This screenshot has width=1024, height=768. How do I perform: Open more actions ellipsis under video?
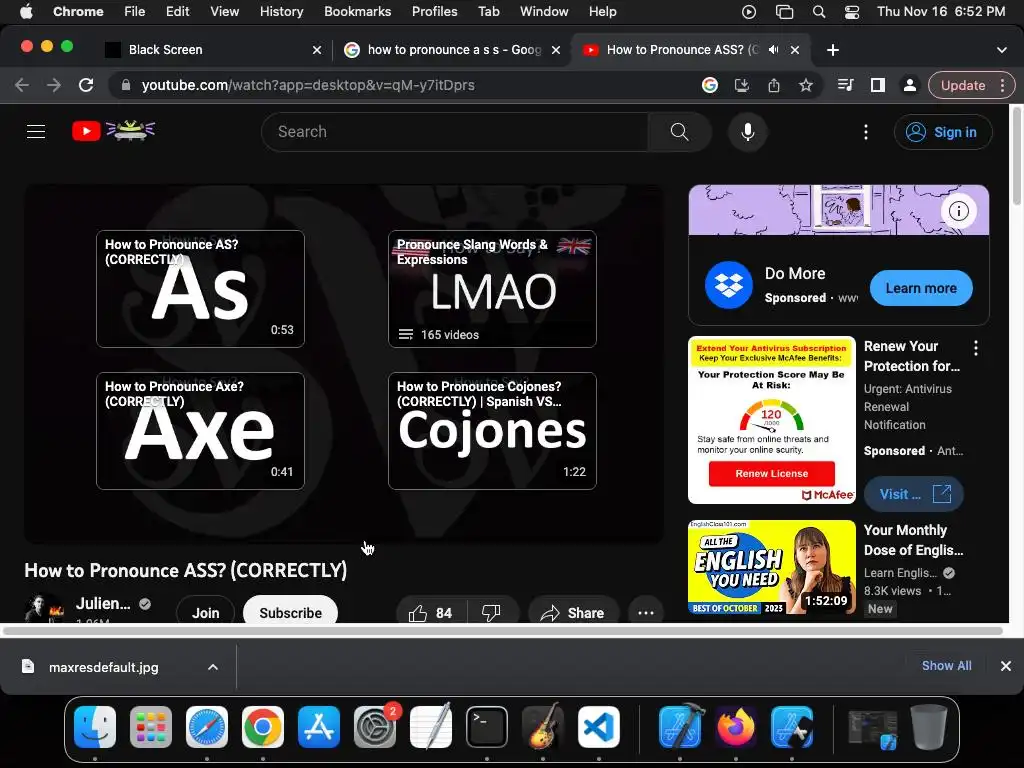(646, 613)
